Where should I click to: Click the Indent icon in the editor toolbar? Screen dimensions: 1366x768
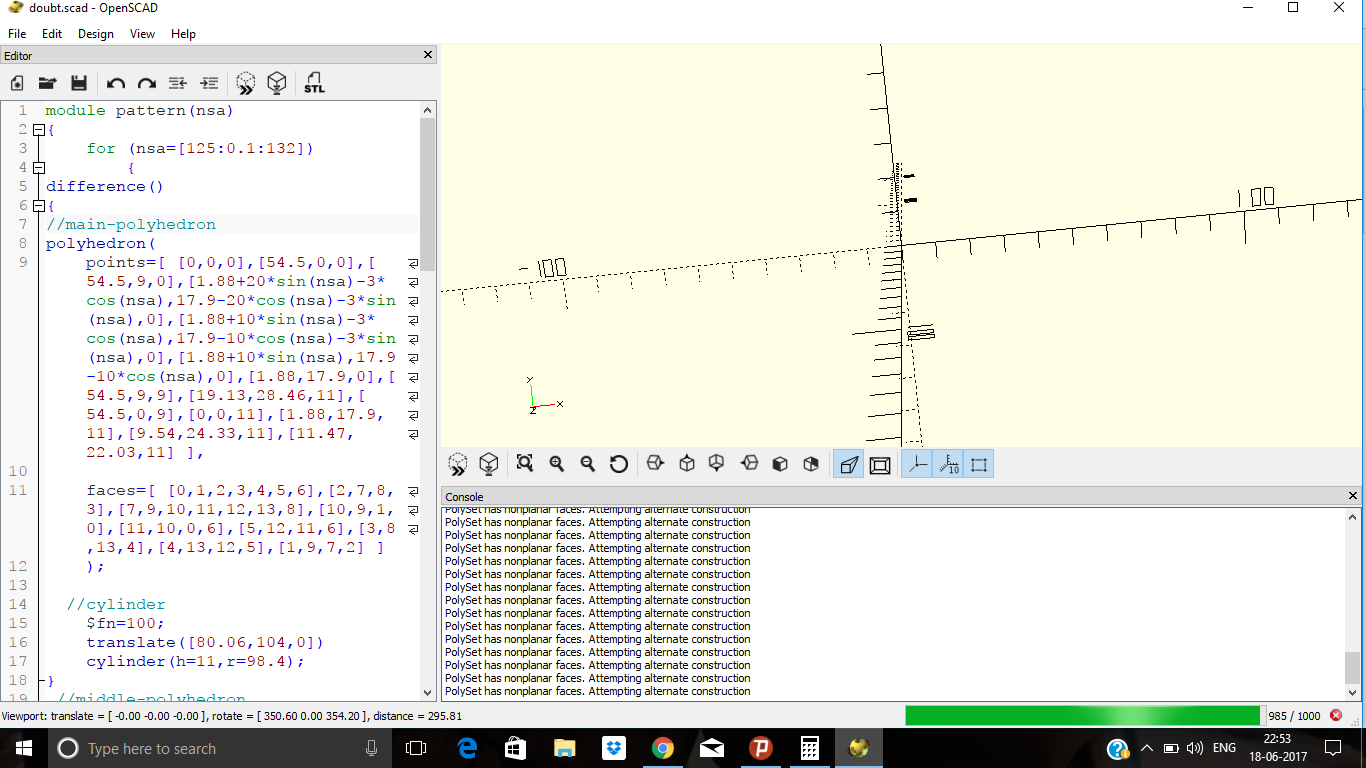coord(209,83)
